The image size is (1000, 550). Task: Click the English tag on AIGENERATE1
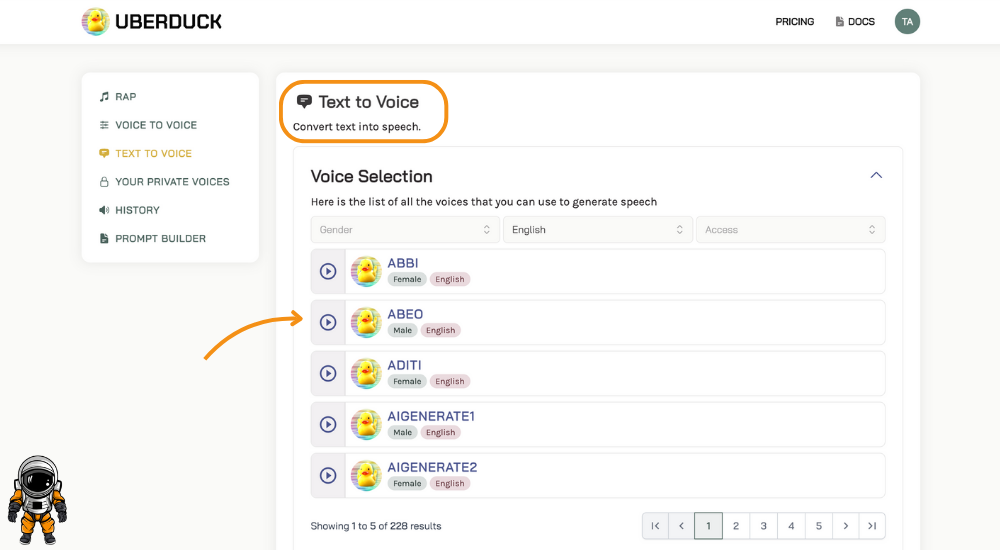click(441, 433)
